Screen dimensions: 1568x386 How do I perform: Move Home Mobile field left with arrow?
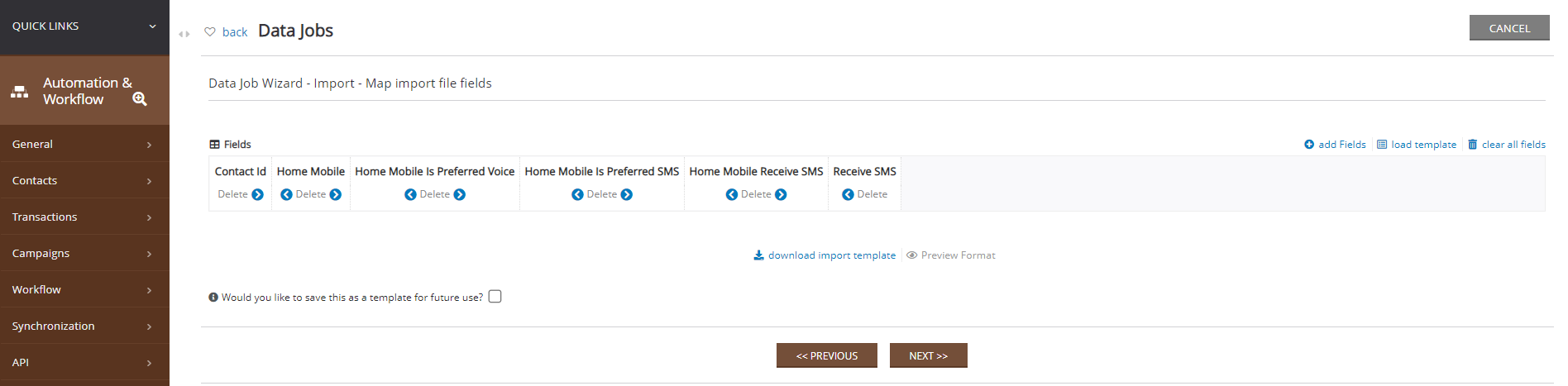tap(286, 194)
